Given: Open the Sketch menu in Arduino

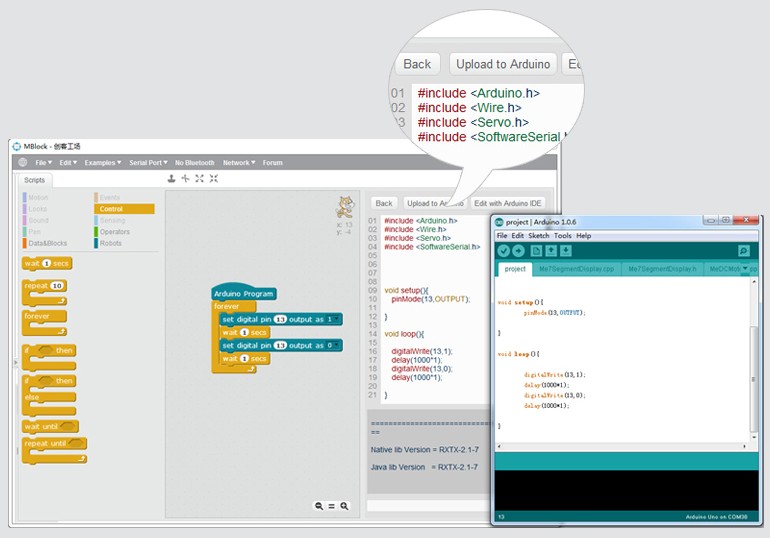Looking at the screenshot, I should click(x=538, y=236).
